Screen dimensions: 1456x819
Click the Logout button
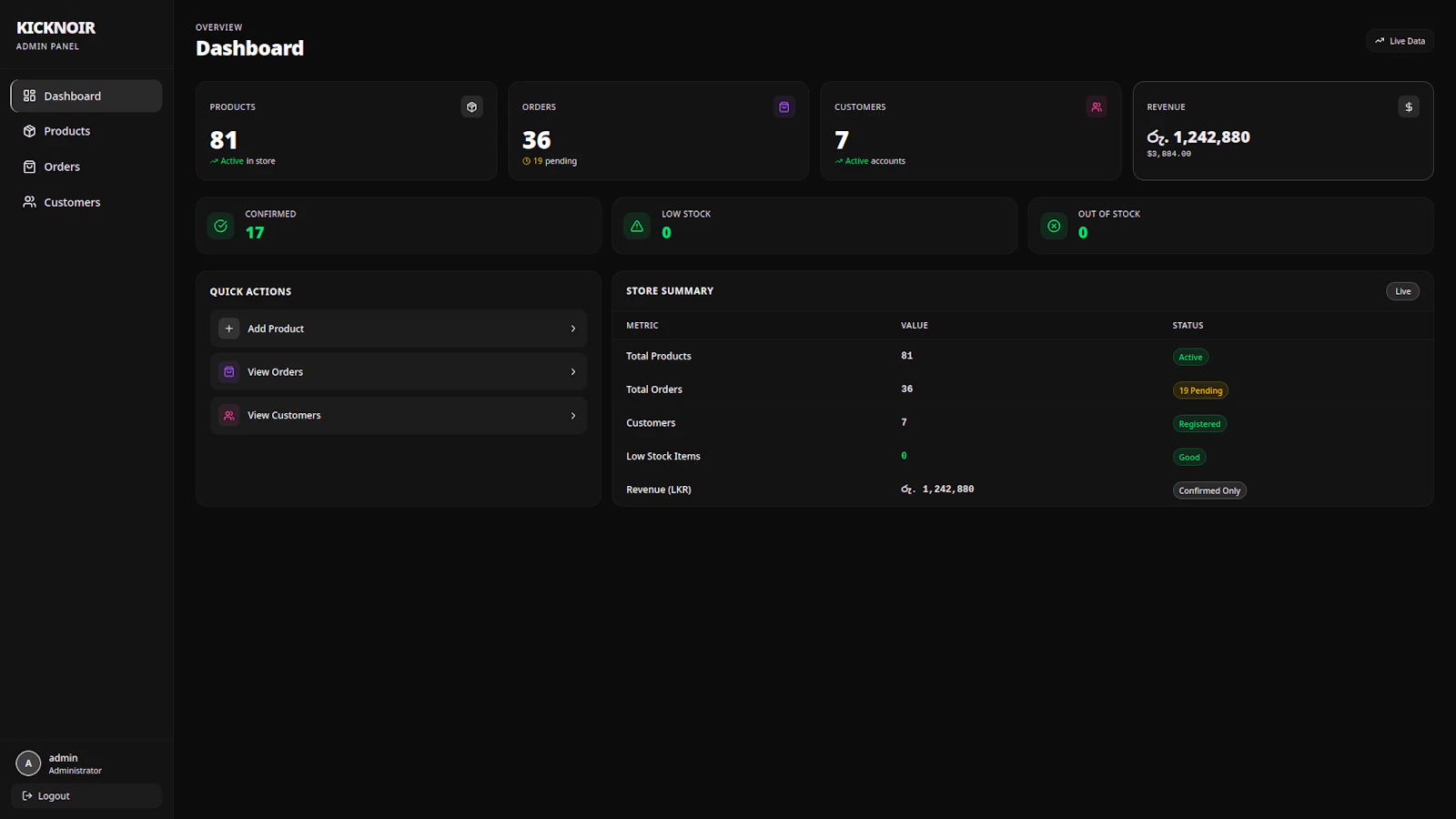tap(86, 796)
